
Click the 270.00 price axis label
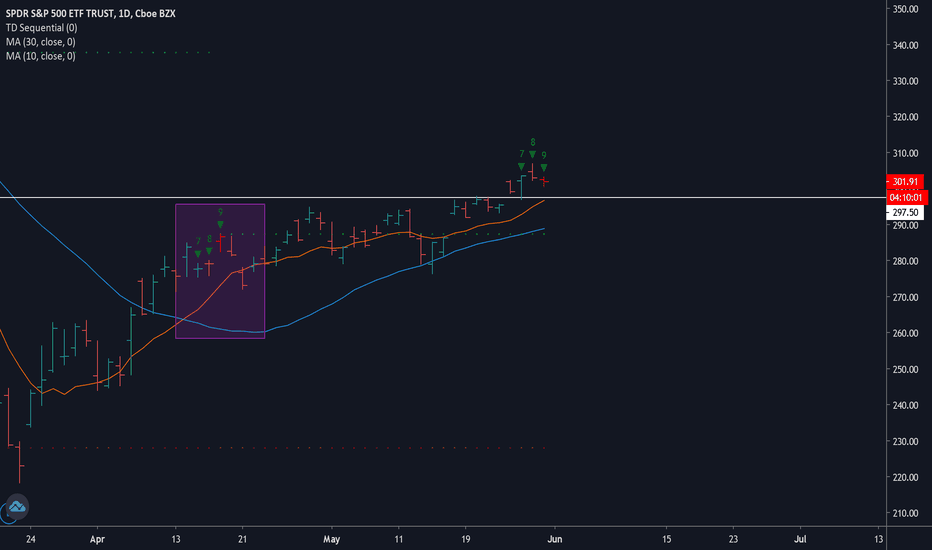pyautogui.click(x=905, y=297)
